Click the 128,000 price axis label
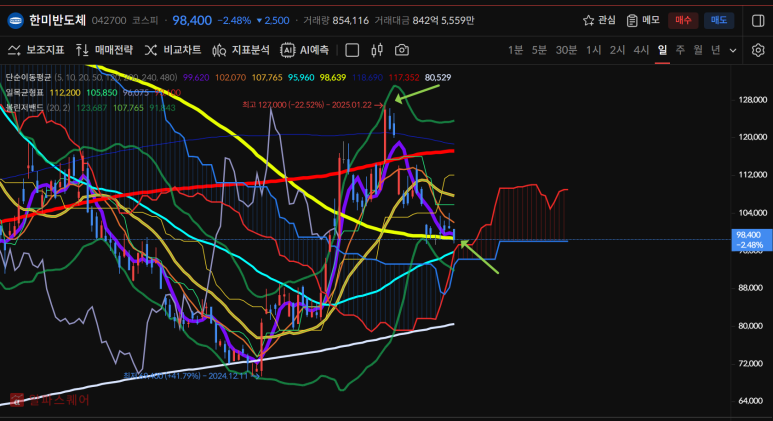This screenshot has height=421, width=773. click(753, 100)
